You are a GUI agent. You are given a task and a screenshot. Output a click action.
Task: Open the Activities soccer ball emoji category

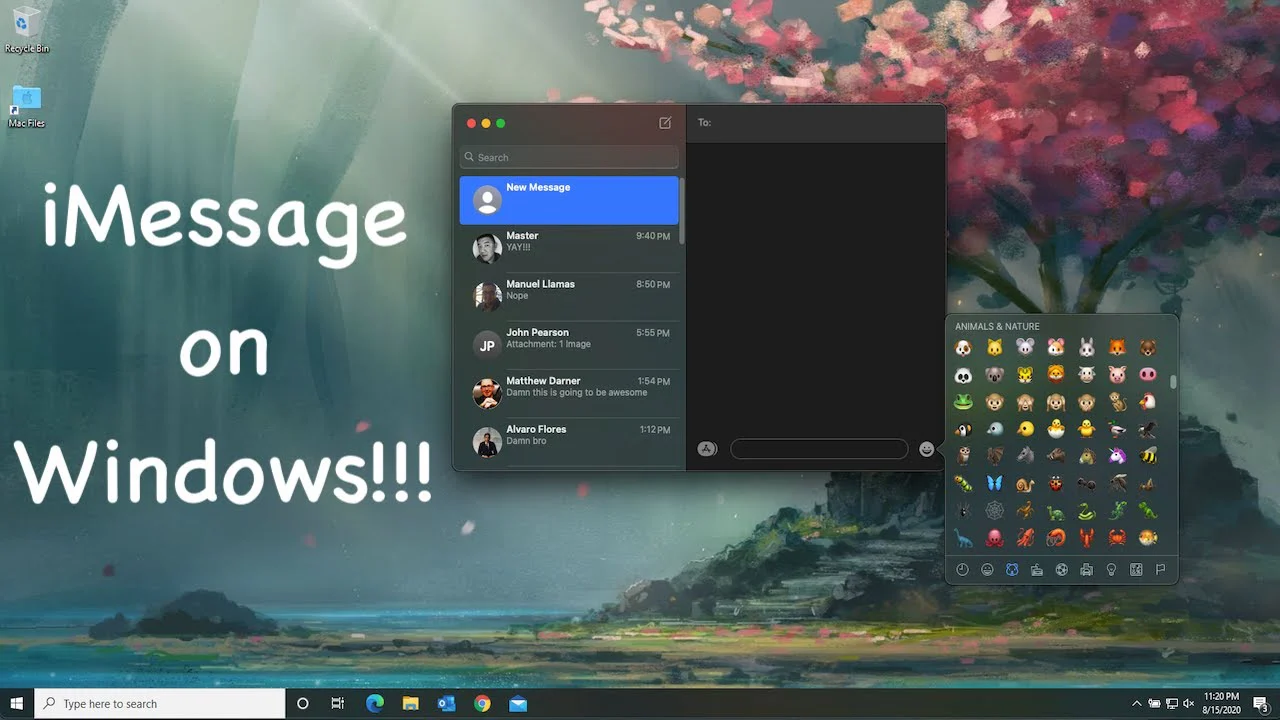pyautogui.click(x=1062, y=569)
